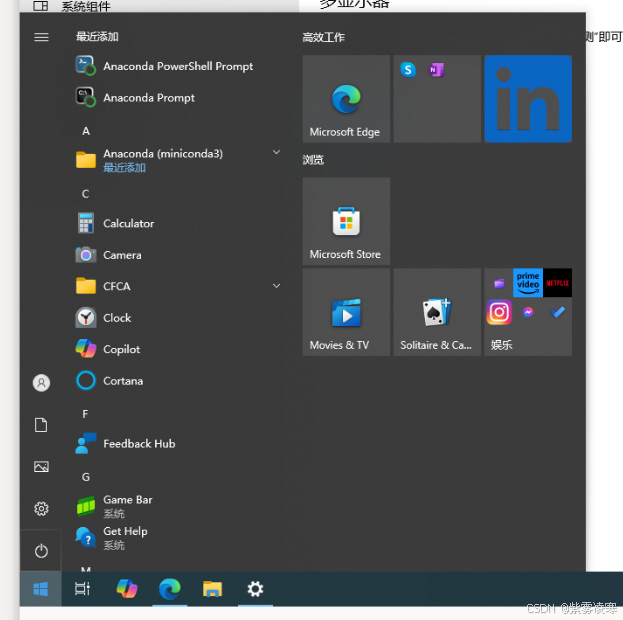Launch the Movies & TV tile
623x620 pixels.
tap(346, 312)
